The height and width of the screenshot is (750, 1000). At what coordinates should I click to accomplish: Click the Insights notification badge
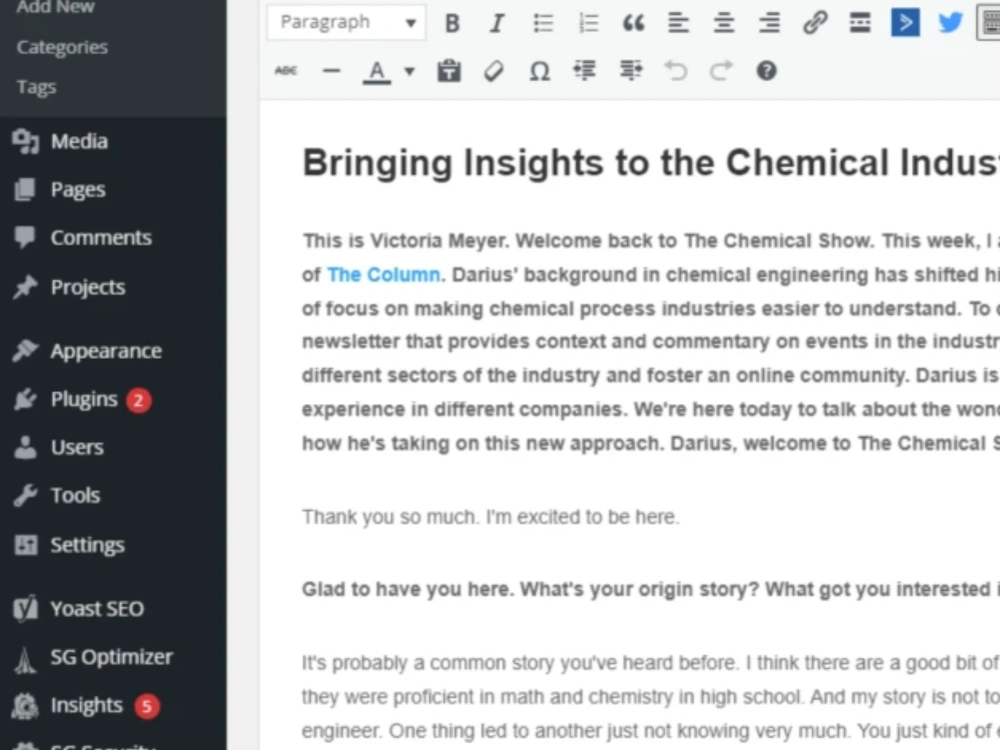pyautogui.click(x=147, y=706)
